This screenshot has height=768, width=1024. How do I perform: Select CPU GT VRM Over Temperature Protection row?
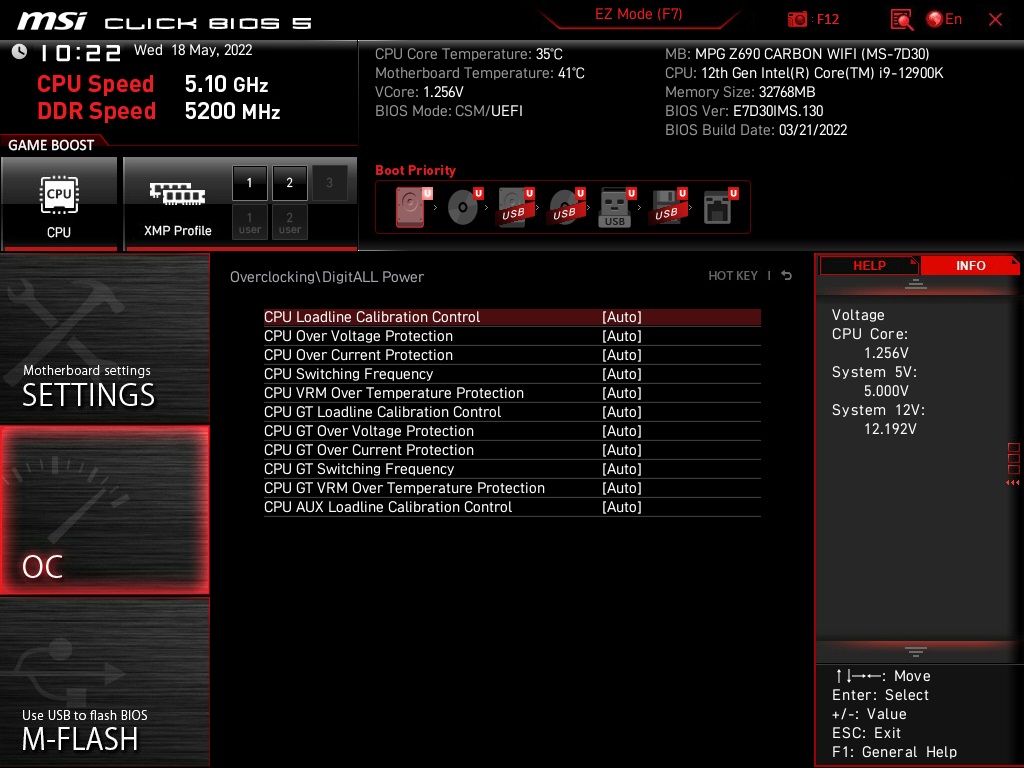click(x=512, y=488)
